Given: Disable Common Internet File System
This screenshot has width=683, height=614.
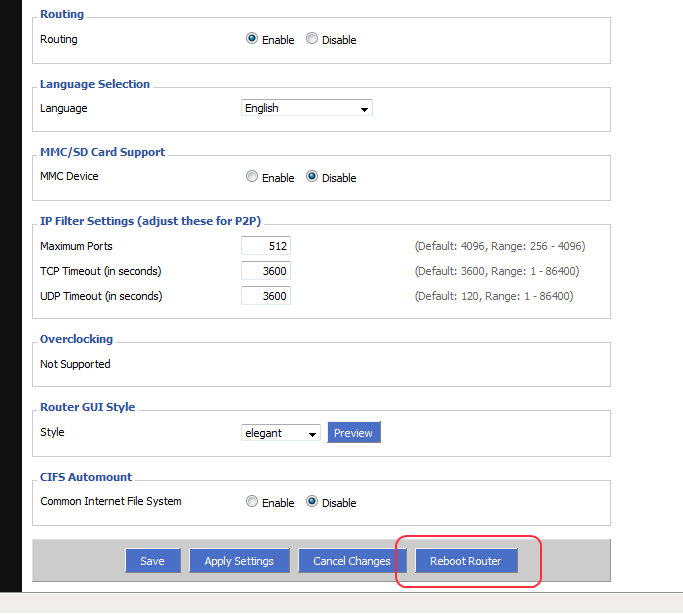Looking at the screenshot, I should 312,501.
